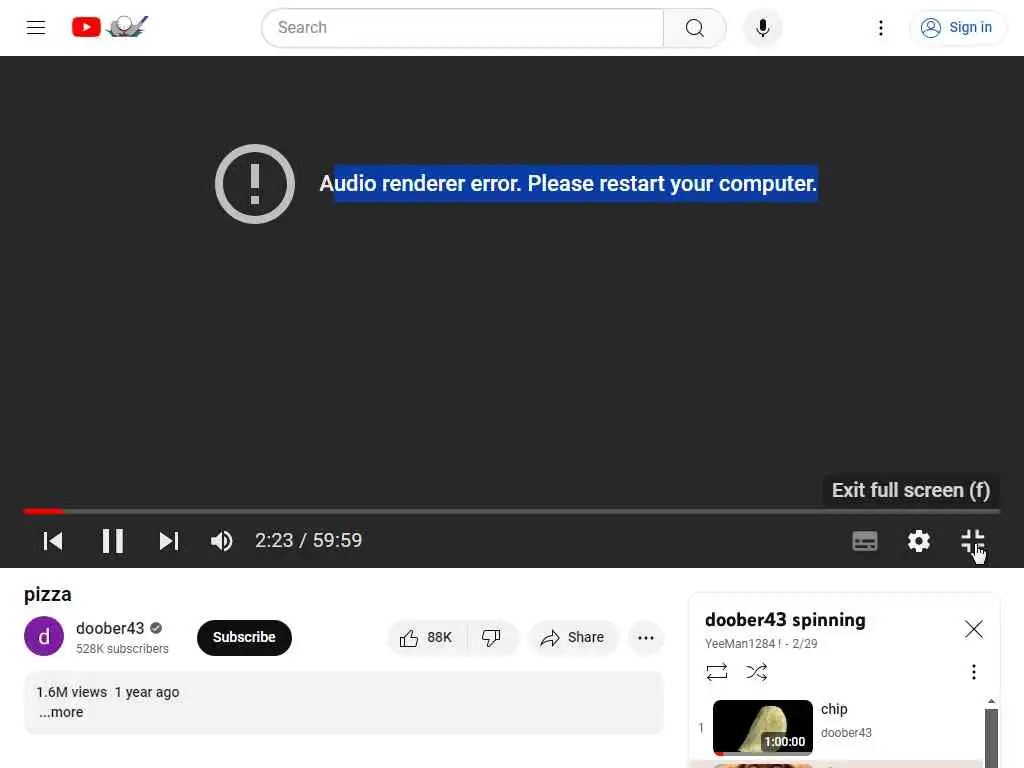
Task: Seek on the video progress bar
Action: coord(511,511)
